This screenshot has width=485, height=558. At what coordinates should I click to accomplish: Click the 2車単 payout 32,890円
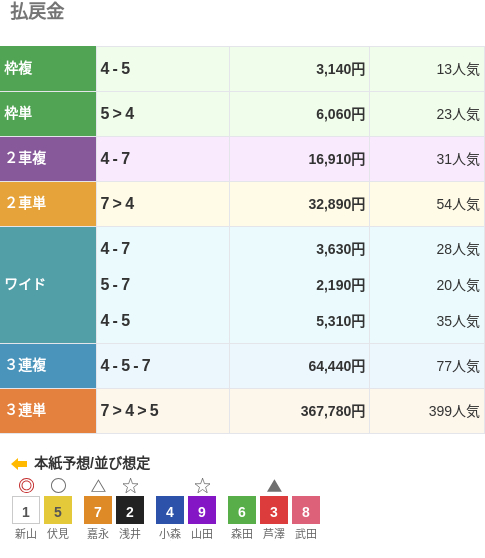pyautogui.click(x=337, y=204)
